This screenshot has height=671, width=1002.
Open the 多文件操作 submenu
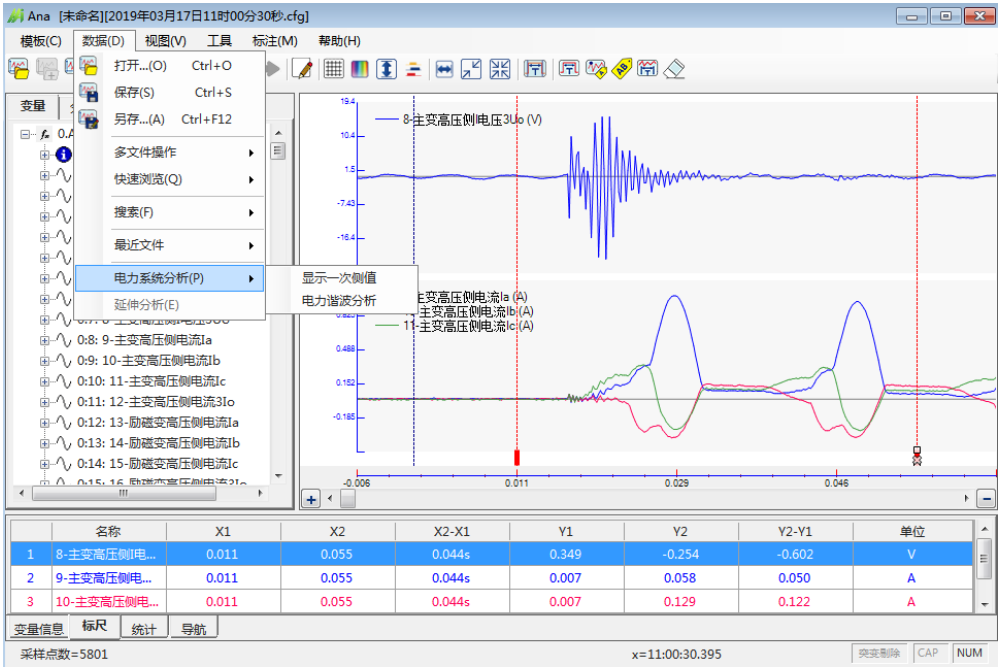click(169, 152)
